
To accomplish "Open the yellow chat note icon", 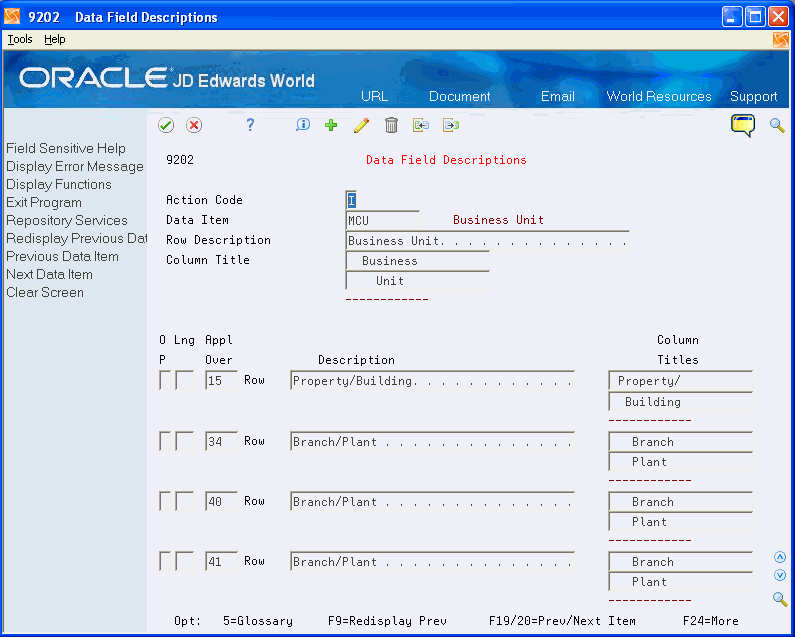I will 743,125.
